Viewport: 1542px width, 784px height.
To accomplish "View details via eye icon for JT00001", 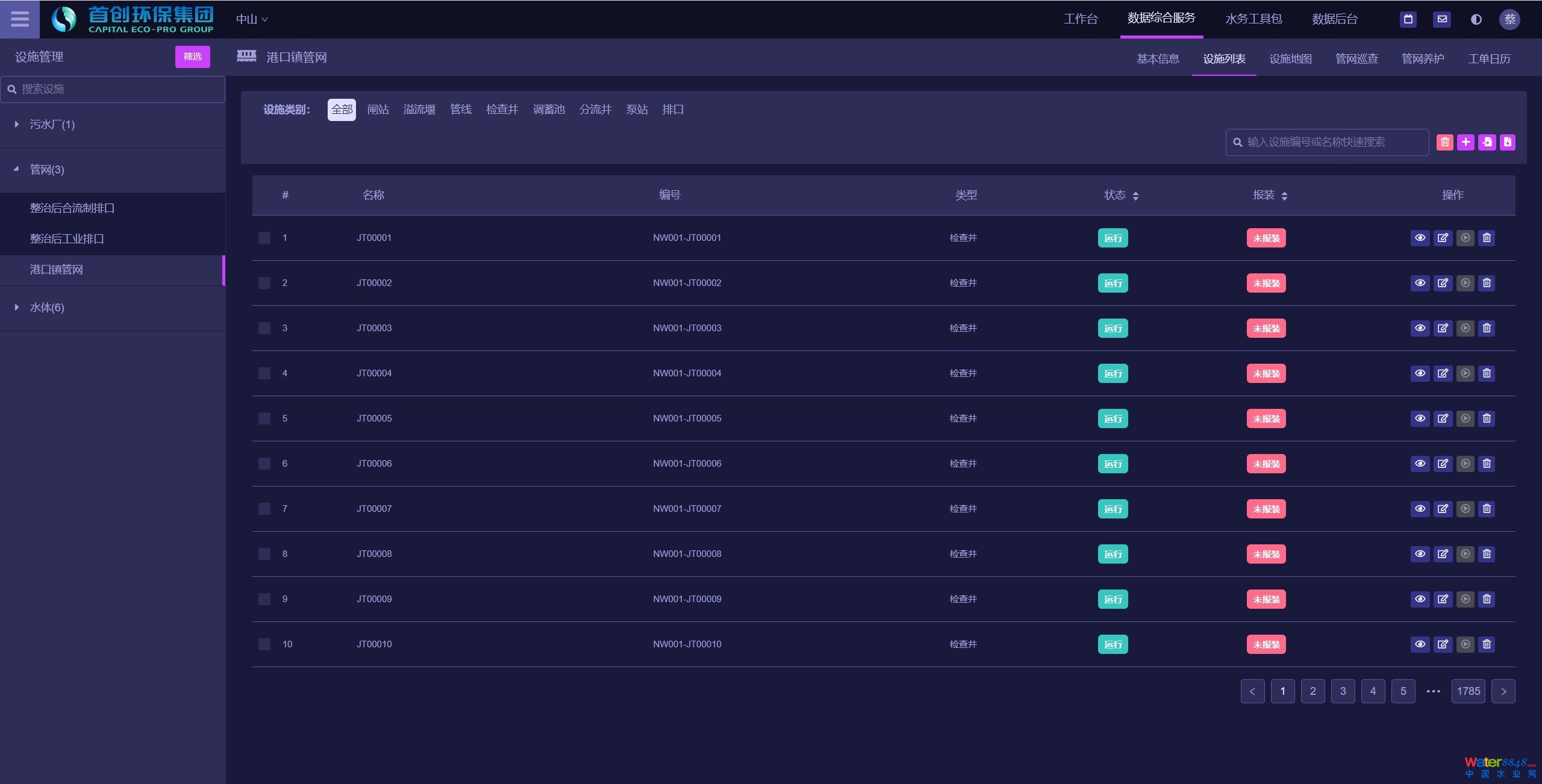I will [1420, 238].
